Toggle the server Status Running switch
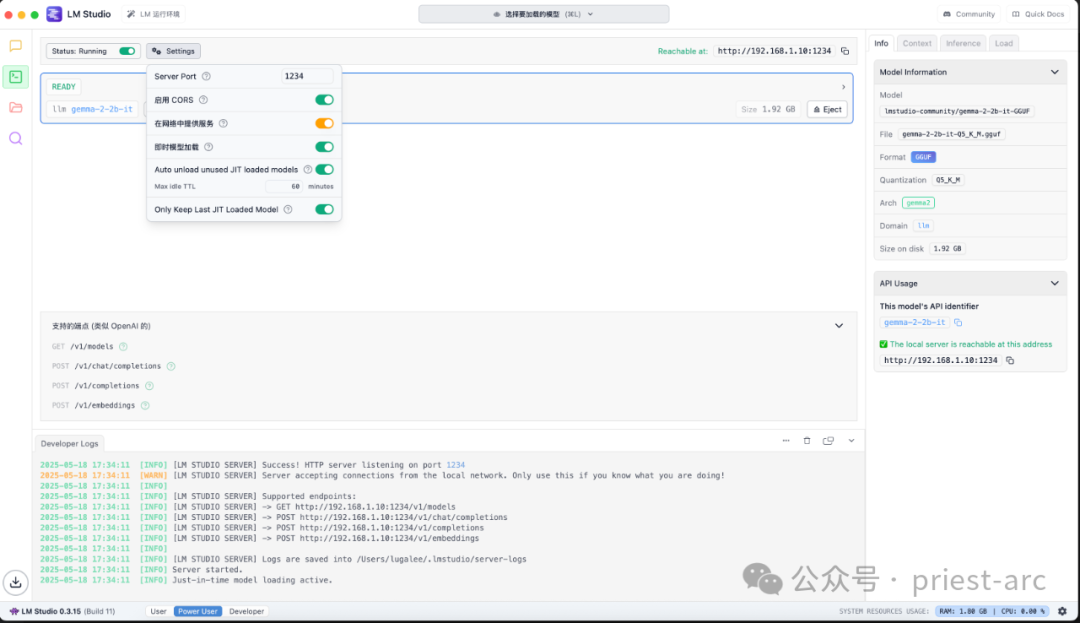Image resolution: width=1080 pixels, height=623 pixels. click(127, 51)
